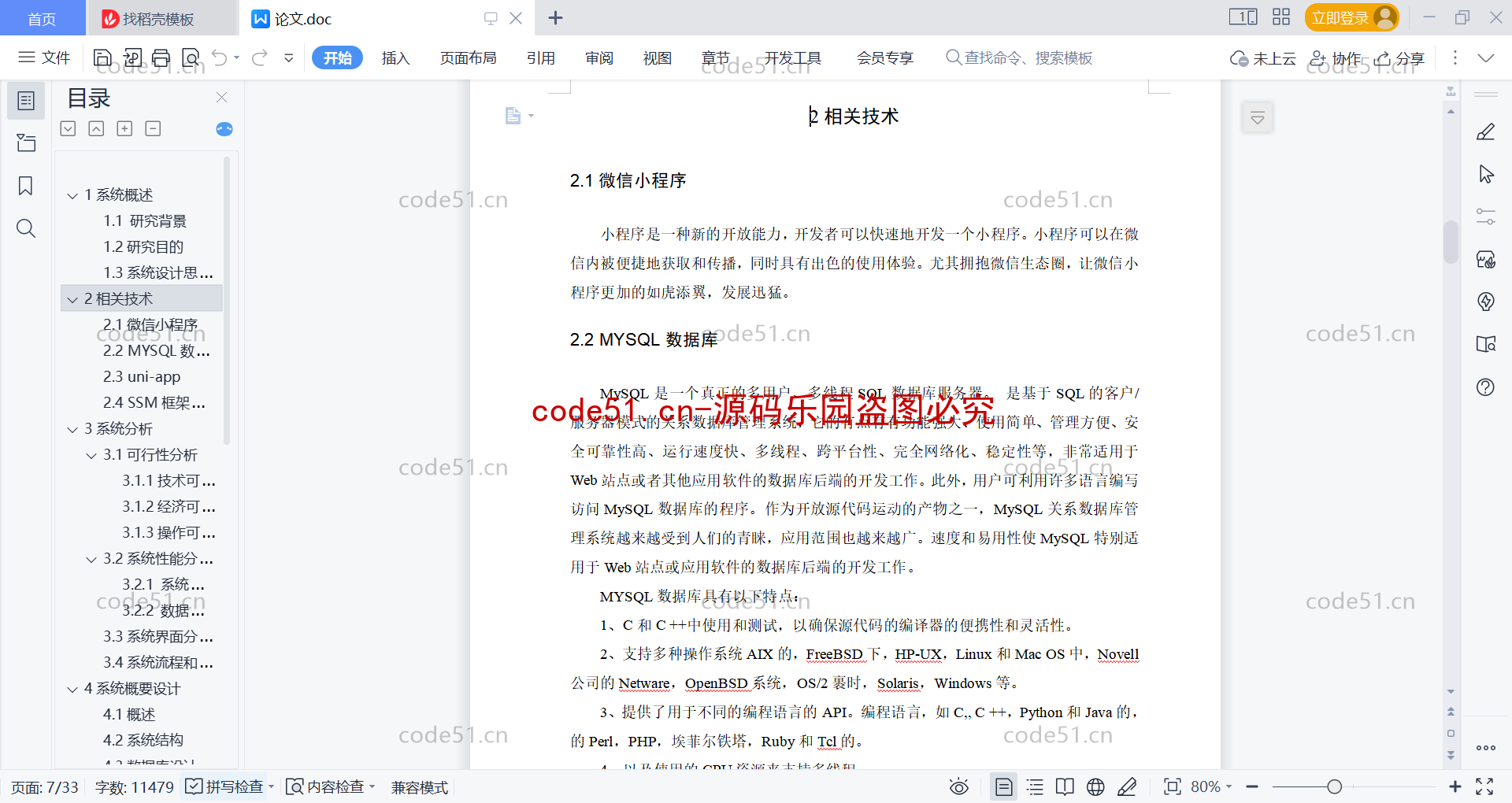Open the quick access toolbar customize dropdown
1512x803 pixels.
click(x=289, y=57)
